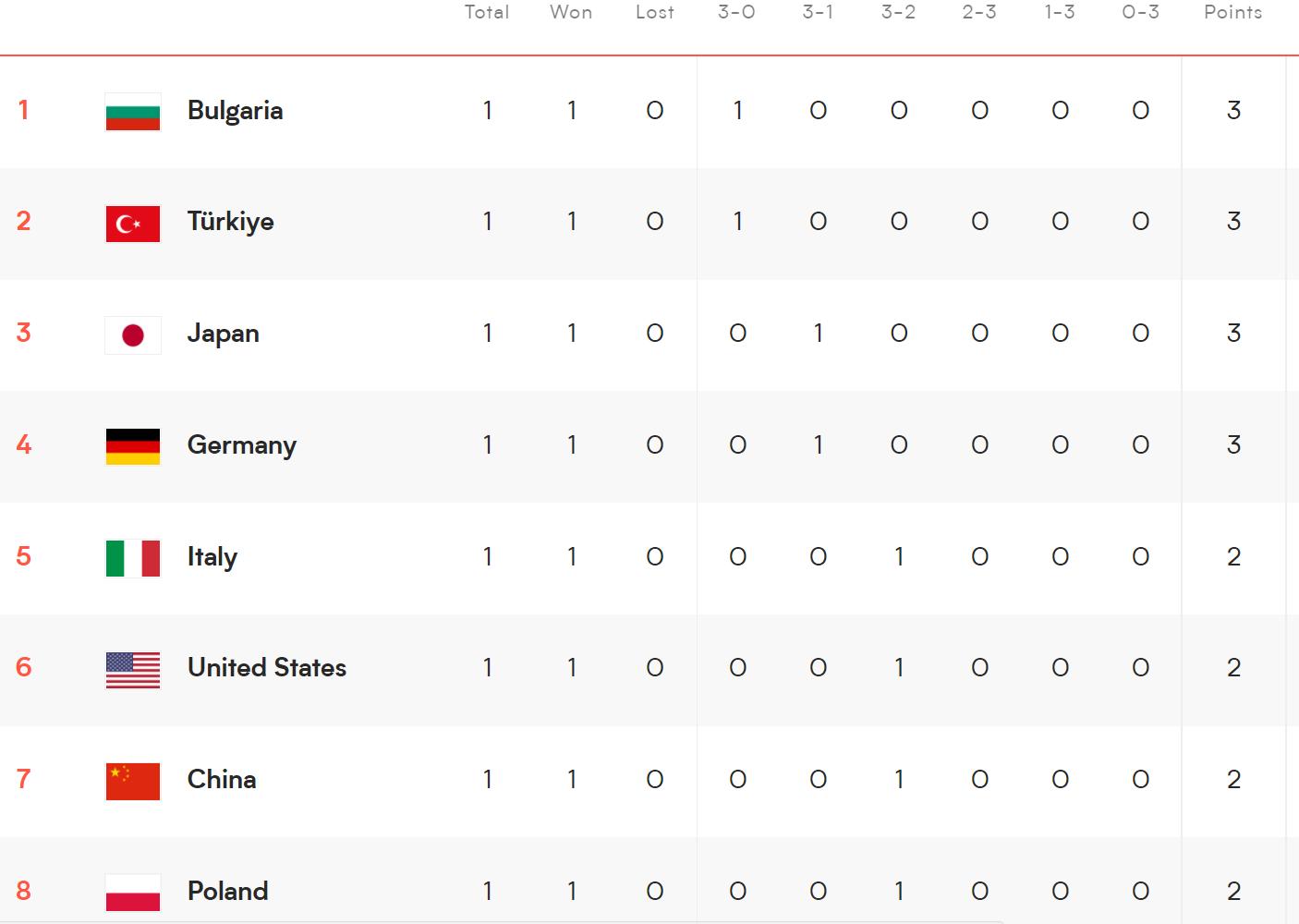Click the Won column header
Screen dimensions: 1299x924
click(571, 12)
